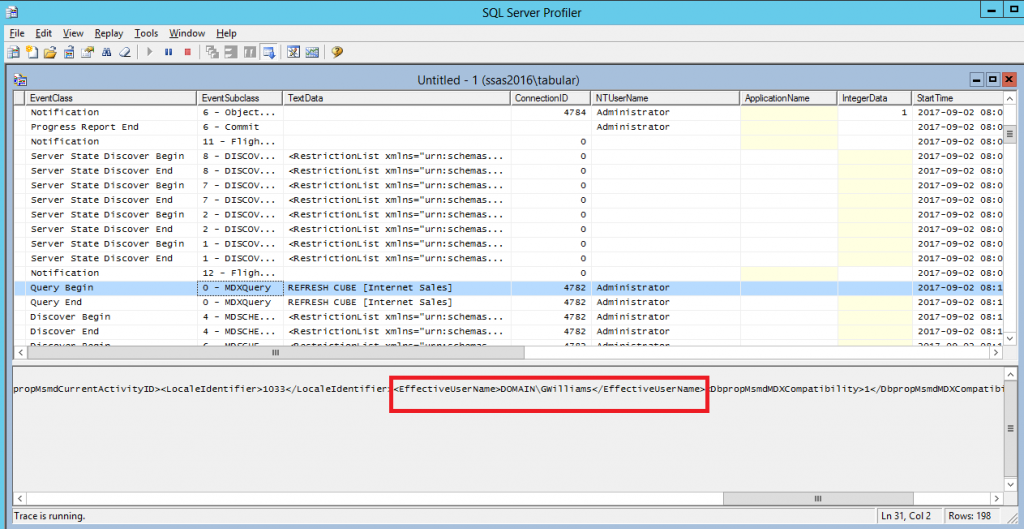Open the View menu
The height and width of the screenshot is (529, 1024).
coord(73,33)
